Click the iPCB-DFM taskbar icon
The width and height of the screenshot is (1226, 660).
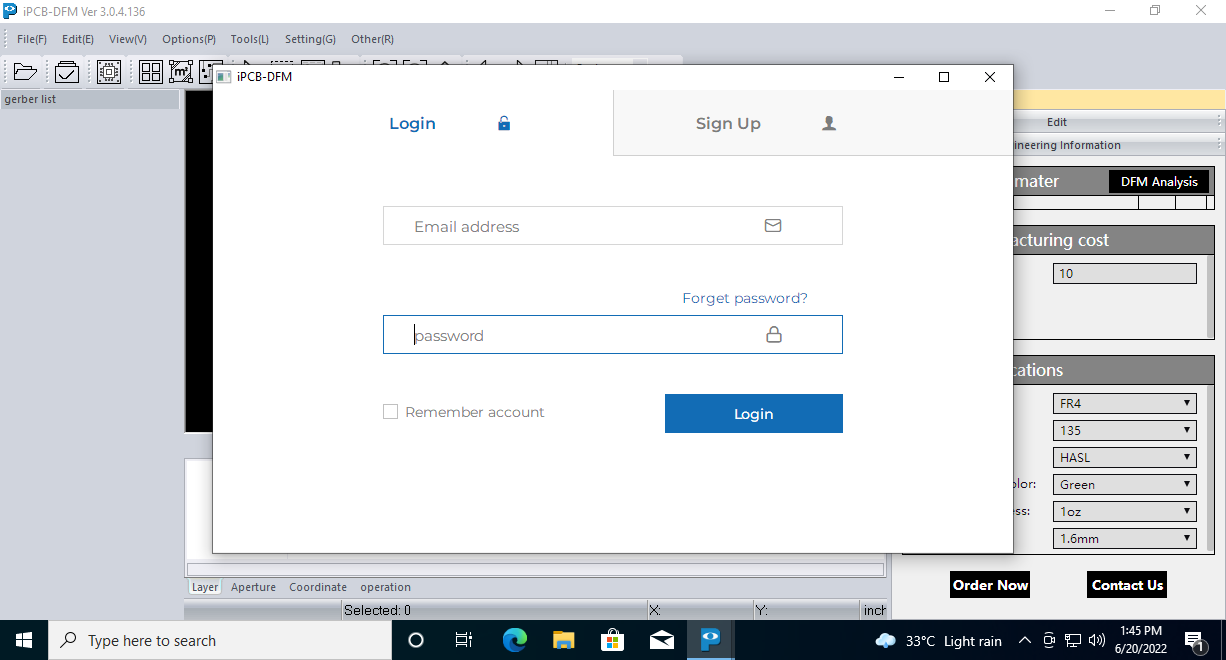tap(710, 640)
